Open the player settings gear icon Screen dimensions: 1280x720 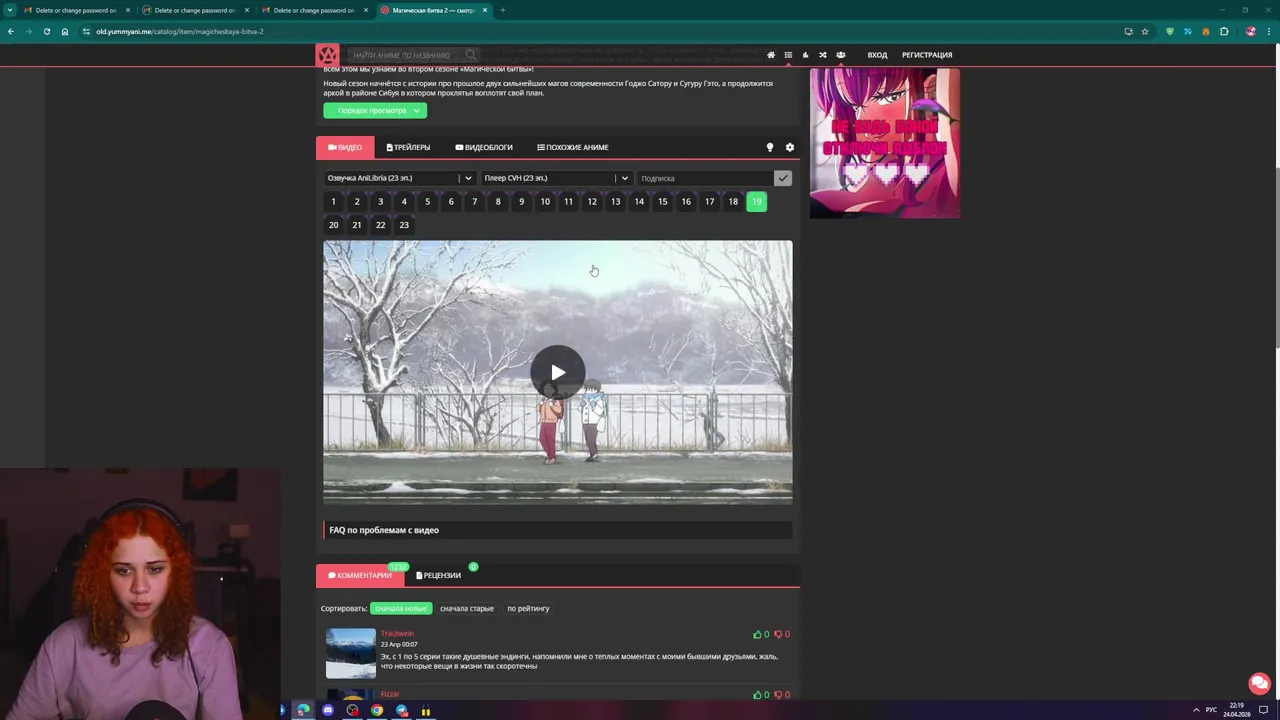(789, 147)
